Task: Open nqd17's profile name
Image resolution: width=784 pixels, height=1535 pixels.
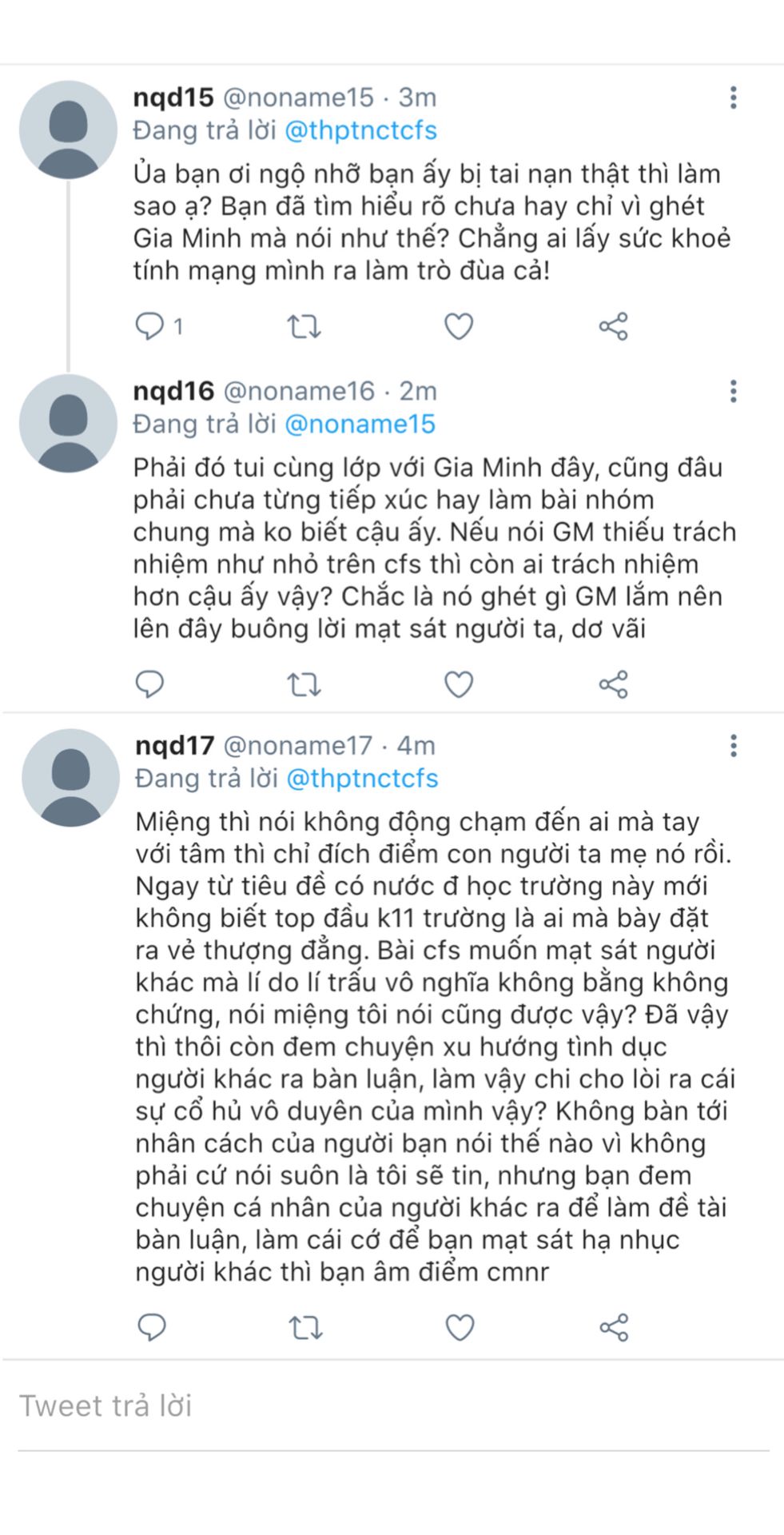Action: point(175,745)
